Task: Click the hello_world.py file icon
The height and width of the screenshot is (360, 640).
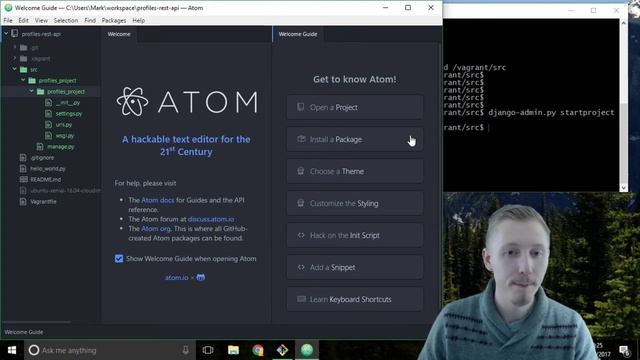Action: pyautogui.click(x=23, y=169)
